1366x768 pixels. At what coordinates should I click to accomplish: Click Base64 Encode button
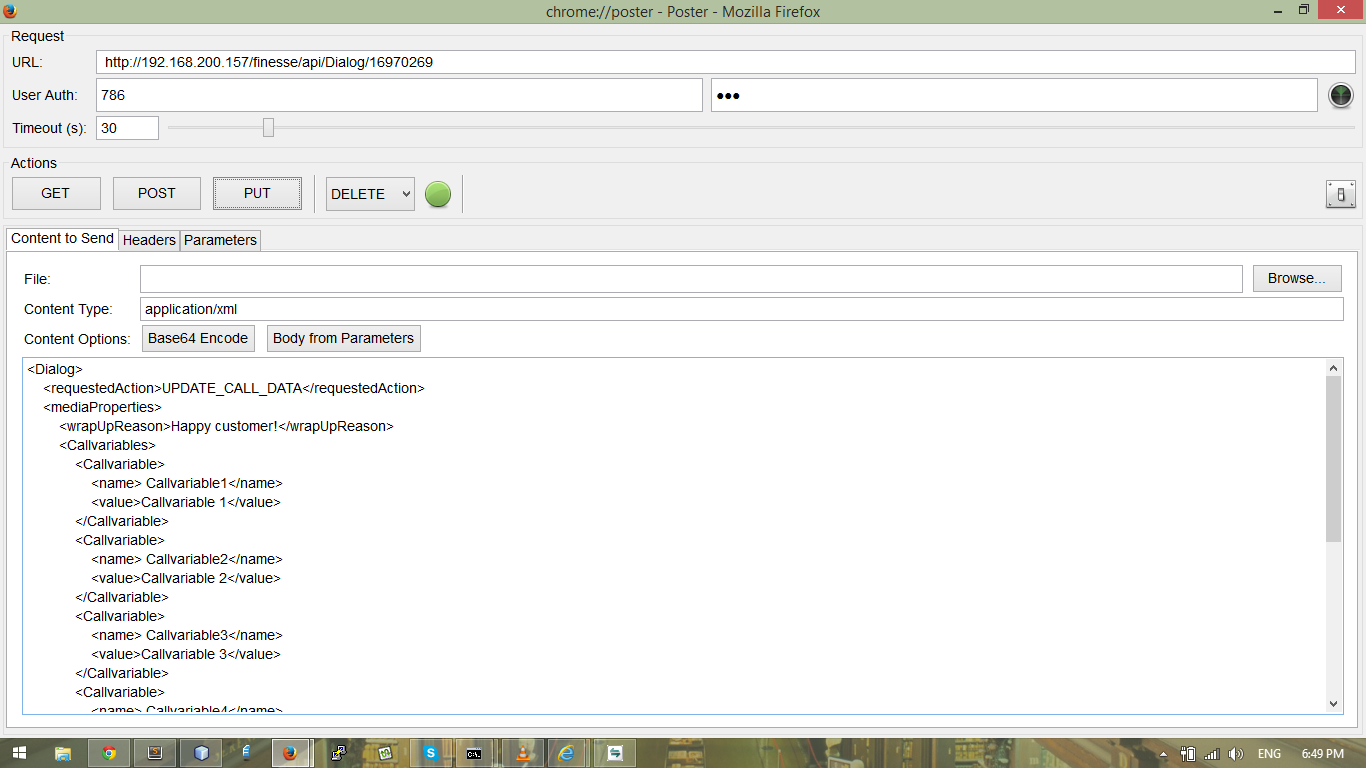pos(198,338)
